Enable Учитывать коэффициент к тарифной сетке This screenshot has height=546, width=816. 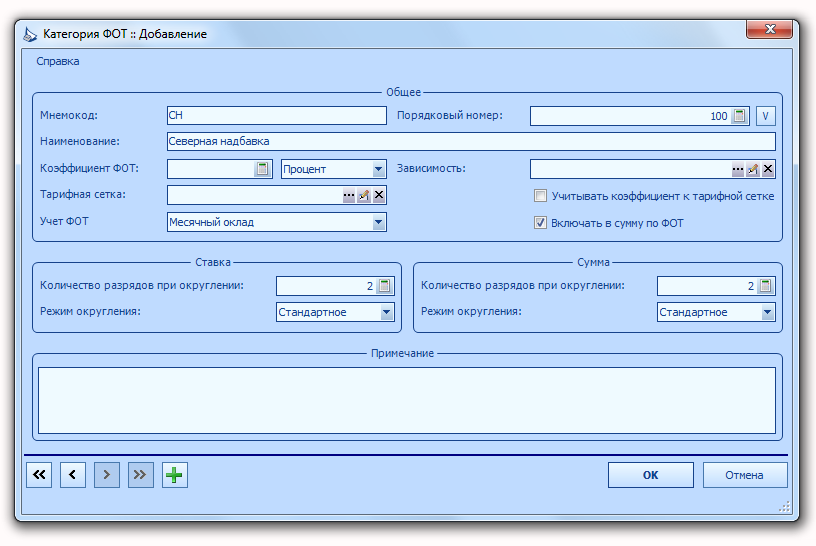click(x=540, y=196)
